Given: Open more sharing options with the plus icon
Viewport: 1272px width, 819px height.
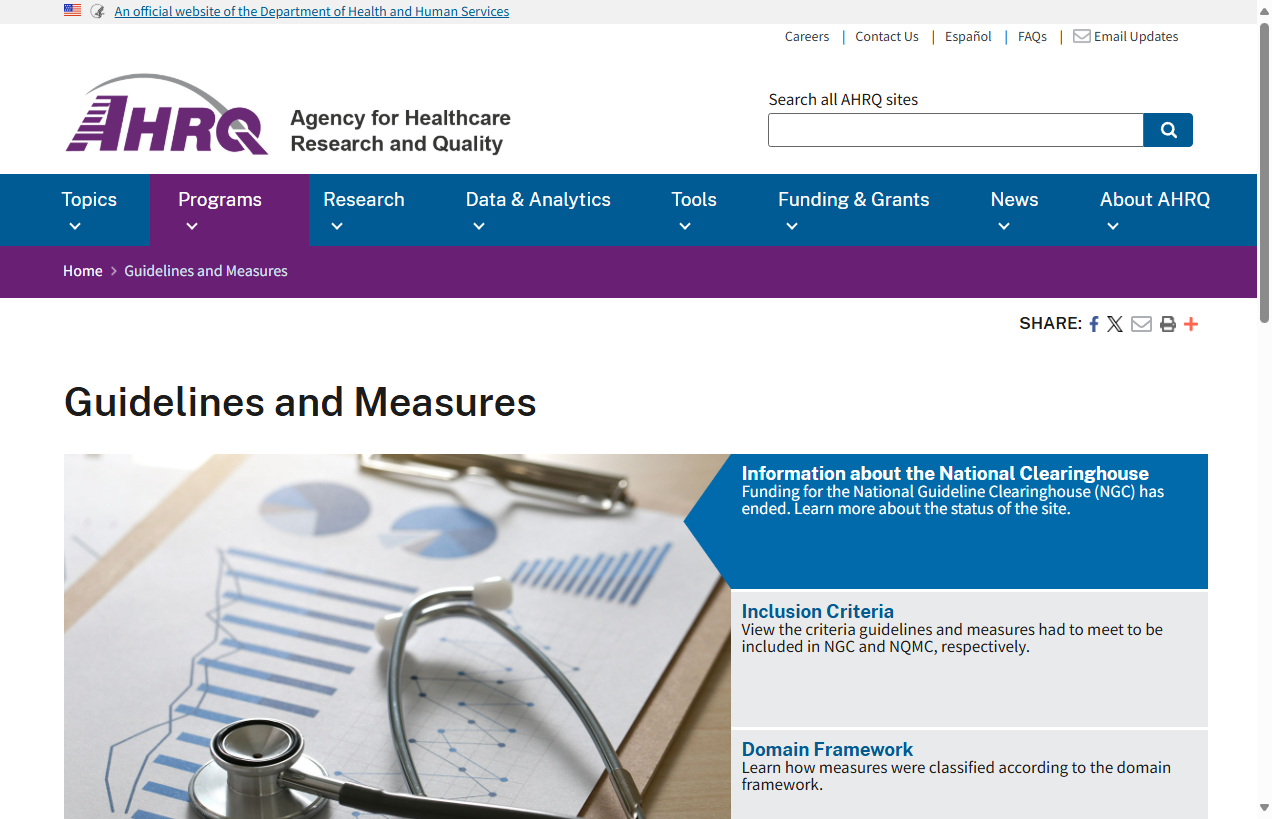Looking at the screenshot, I should 1191,323.
